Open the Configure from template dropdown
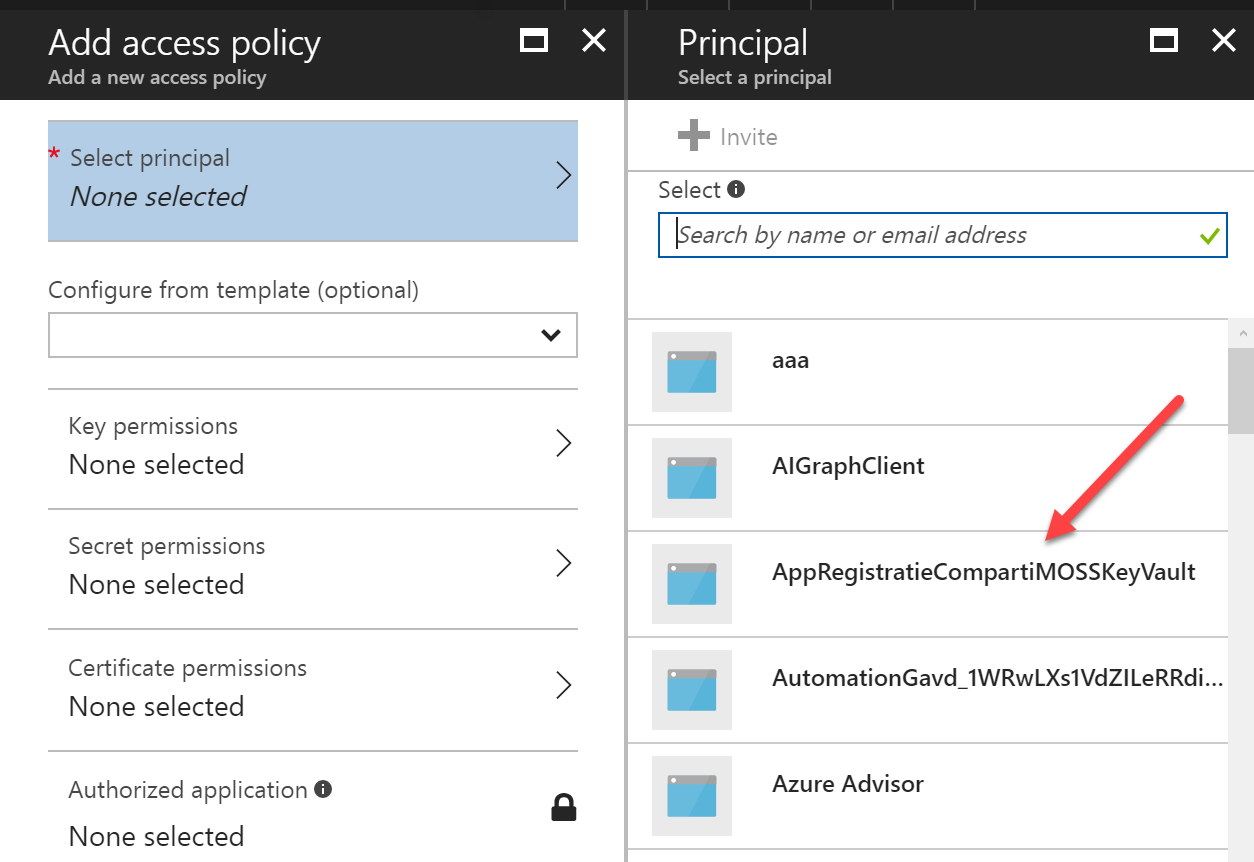This screenshot has width=1254, height=862. 312,335
